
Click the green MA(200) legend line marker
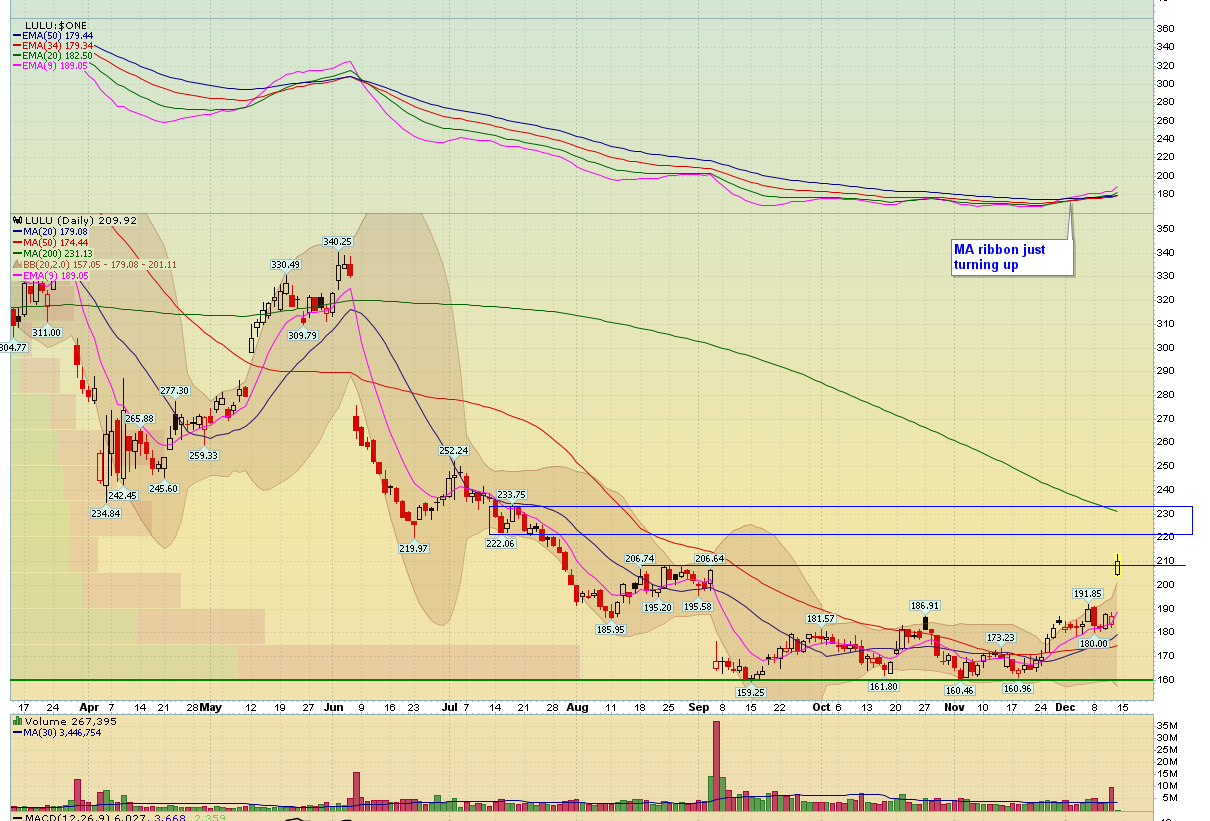[x=17, y=253]
